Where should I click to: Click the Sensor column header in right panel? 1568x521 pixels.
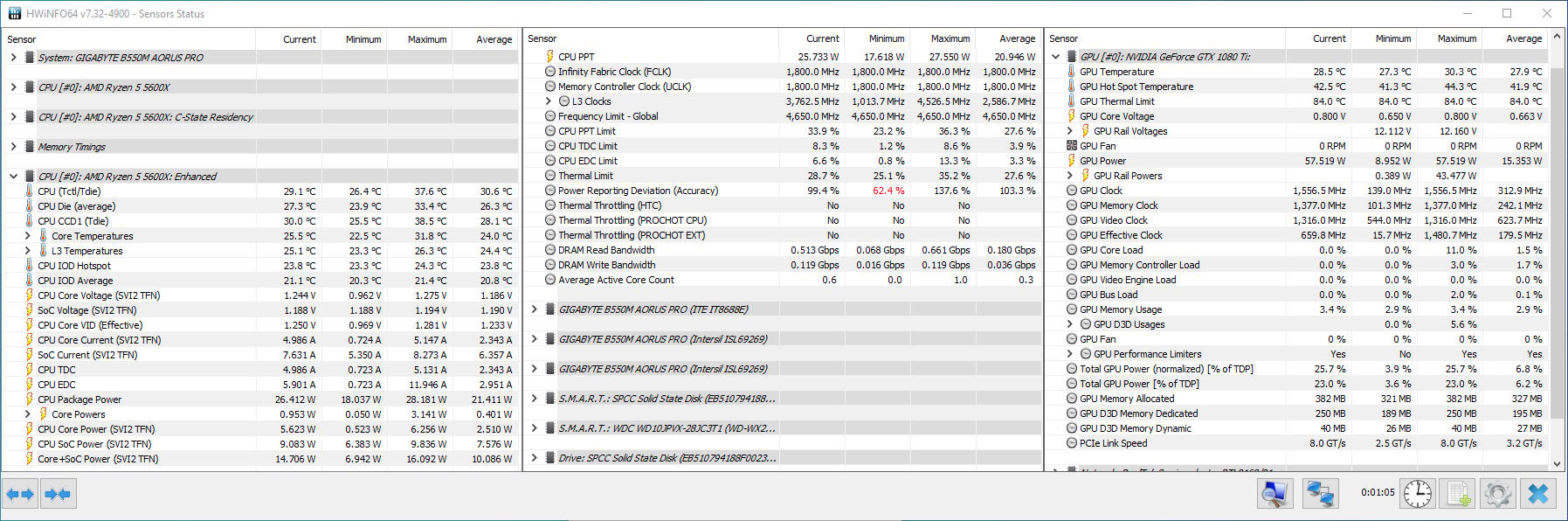click(1164, 38)
